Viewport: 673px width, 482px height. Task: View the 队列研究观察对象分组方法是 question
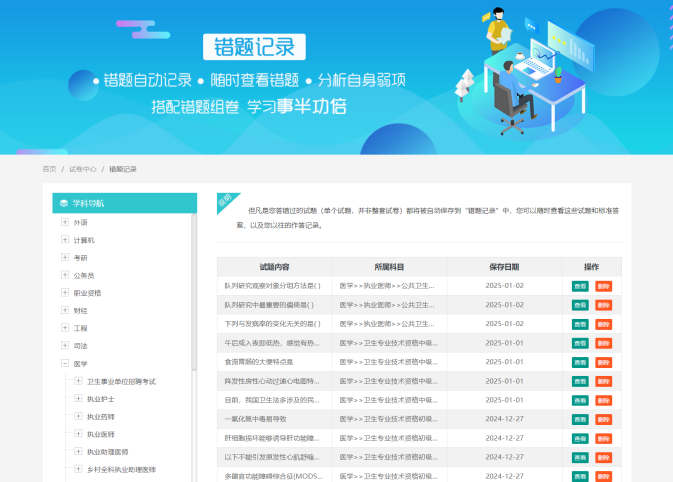[580, 286]
